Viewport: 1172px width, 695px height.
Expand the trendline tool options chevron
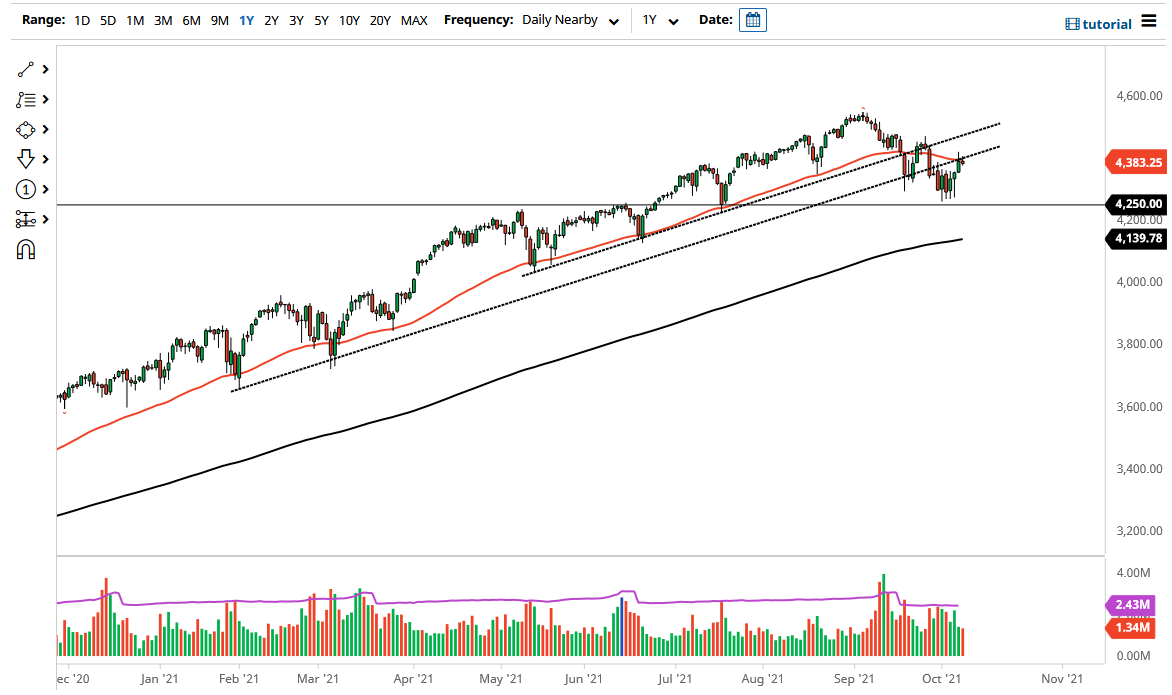[43, 70]
